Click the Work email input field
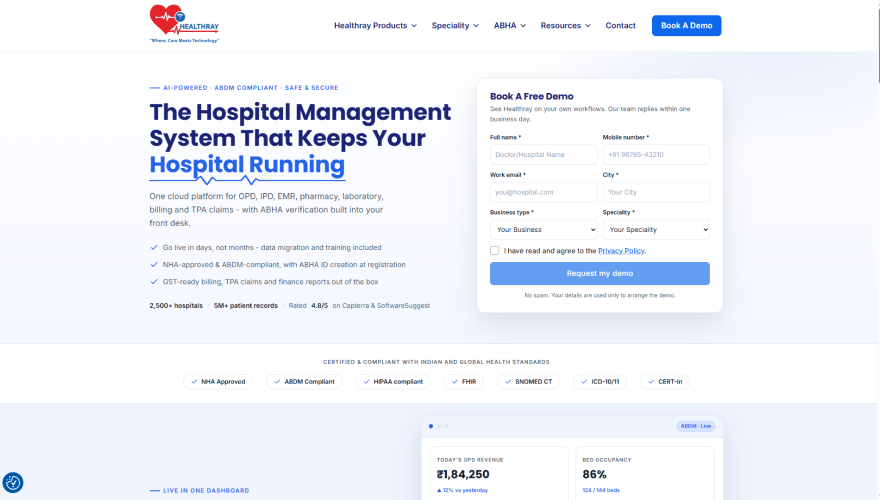880x500 pixels. [543, 192]
